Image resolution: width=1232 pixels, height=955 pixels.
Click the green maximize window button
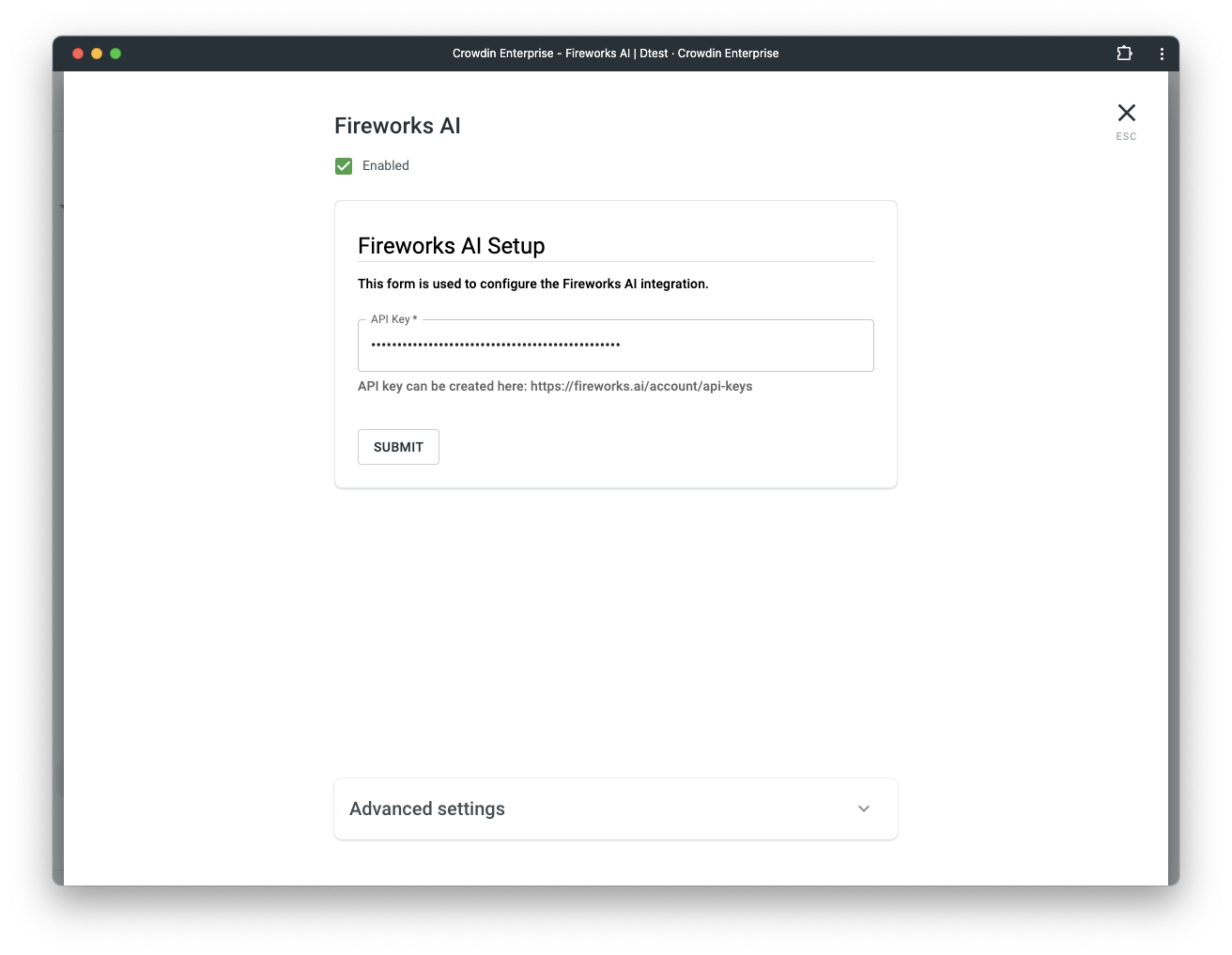tap(115, 54)
